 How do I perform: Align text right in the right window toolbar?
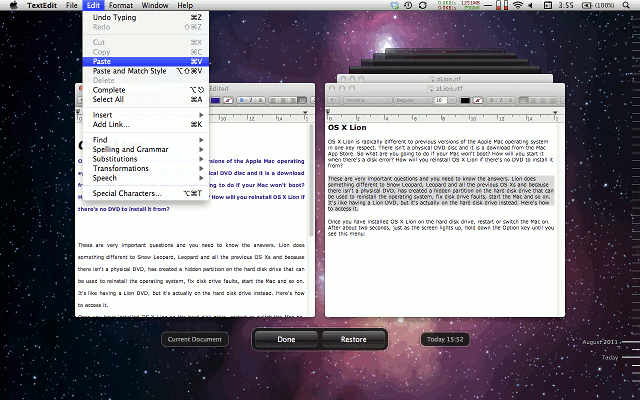[x=543, y=100]
